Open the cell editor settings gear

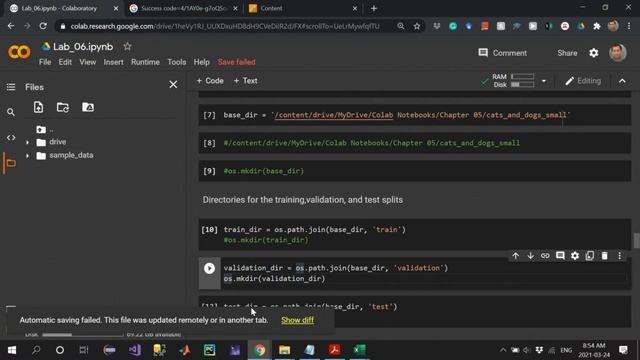tap(575, 256)
